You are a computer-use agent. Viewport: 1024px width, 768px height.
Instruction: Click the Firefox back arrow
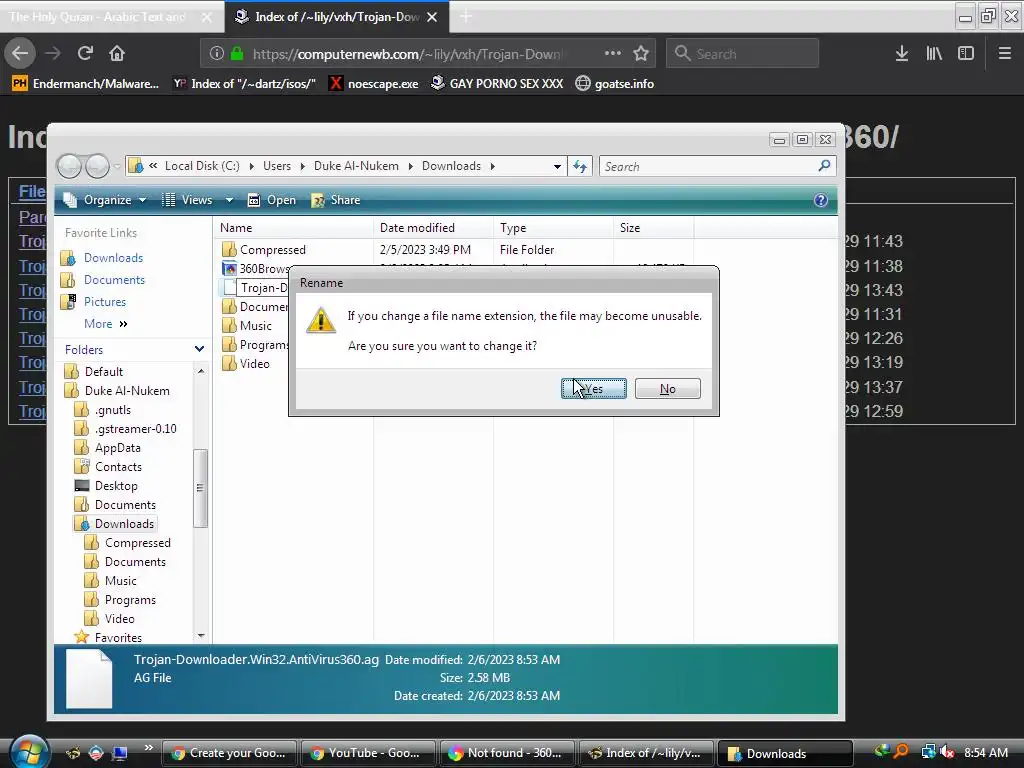point(20,54)
